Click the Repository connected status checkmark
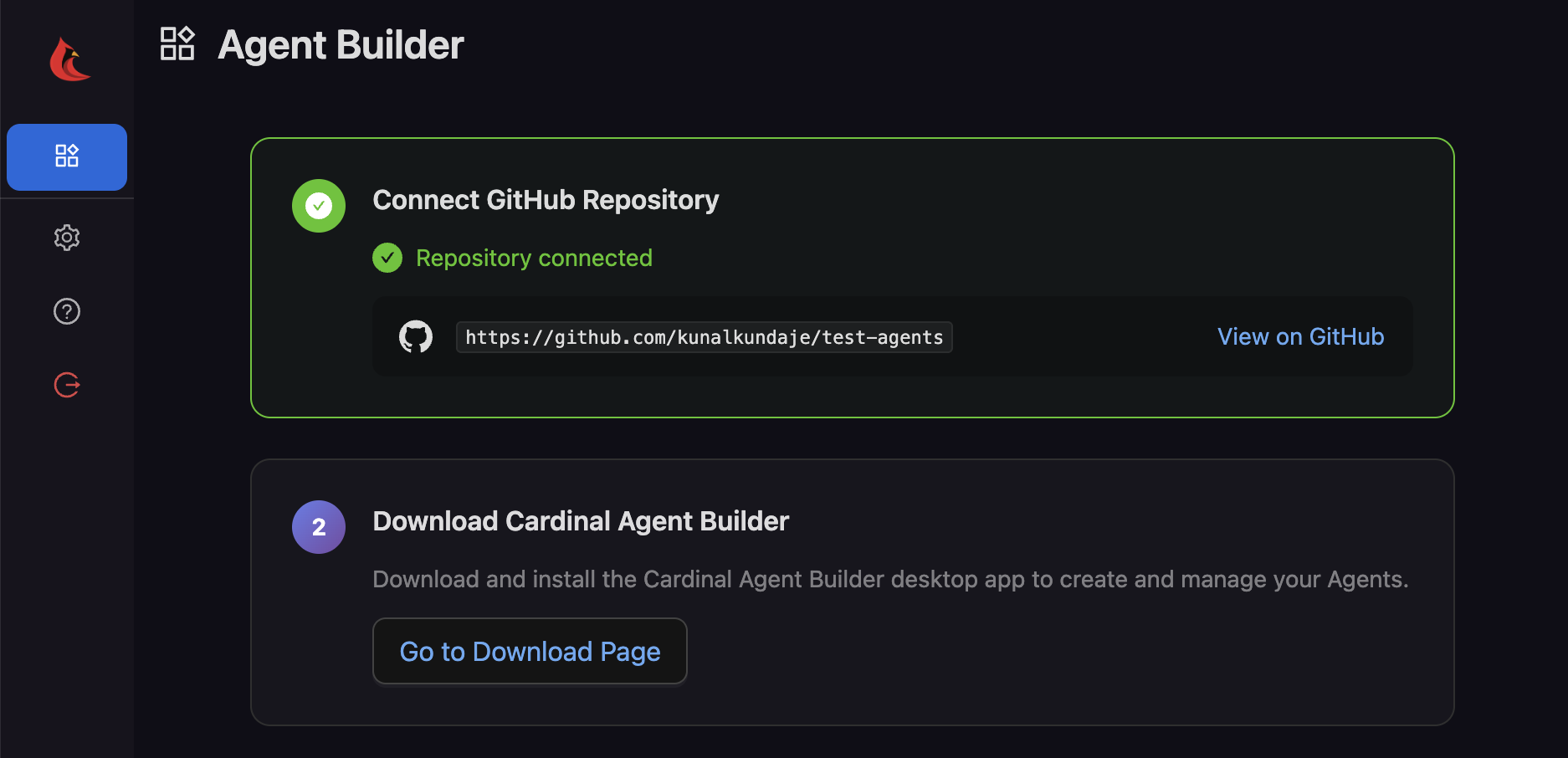The image size is (1568, 758). pyautogui.click(x=387, y=258)
